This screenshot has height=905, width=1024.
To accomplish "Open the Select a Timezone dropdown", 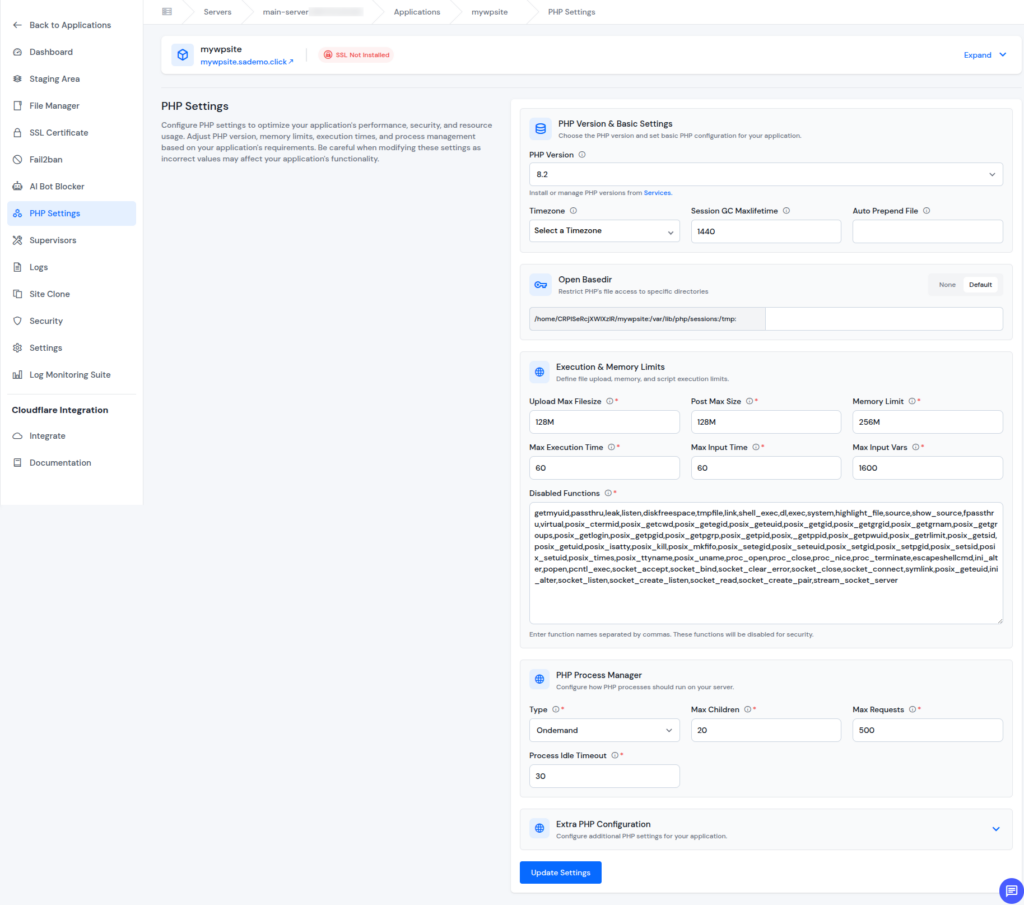I will (604, 231).
